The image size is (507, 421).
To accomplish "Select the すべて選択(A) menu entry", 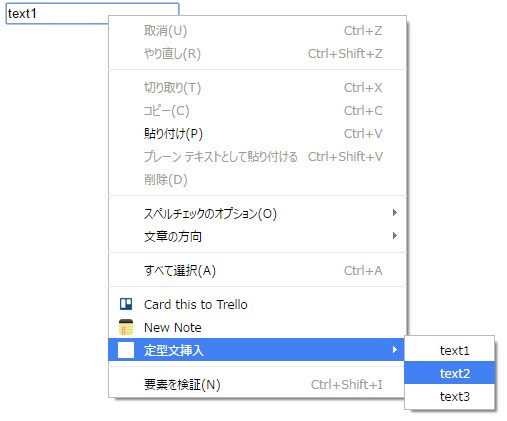I will (x=257, y=270).
